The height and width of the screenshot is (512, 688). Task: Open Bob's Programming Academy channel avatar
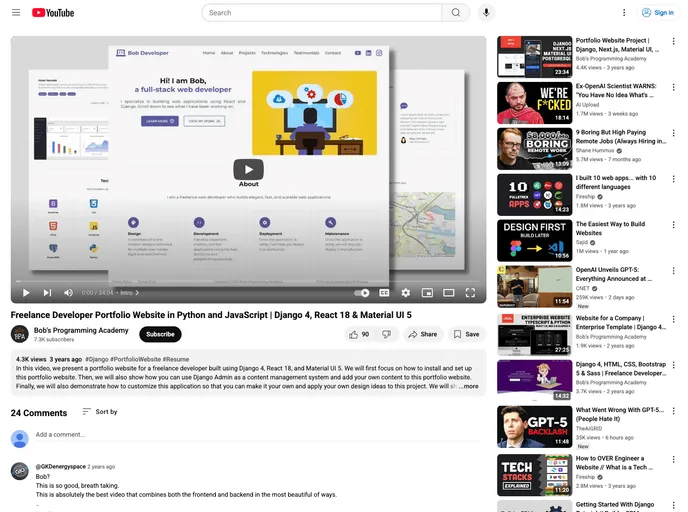[20, 334]
